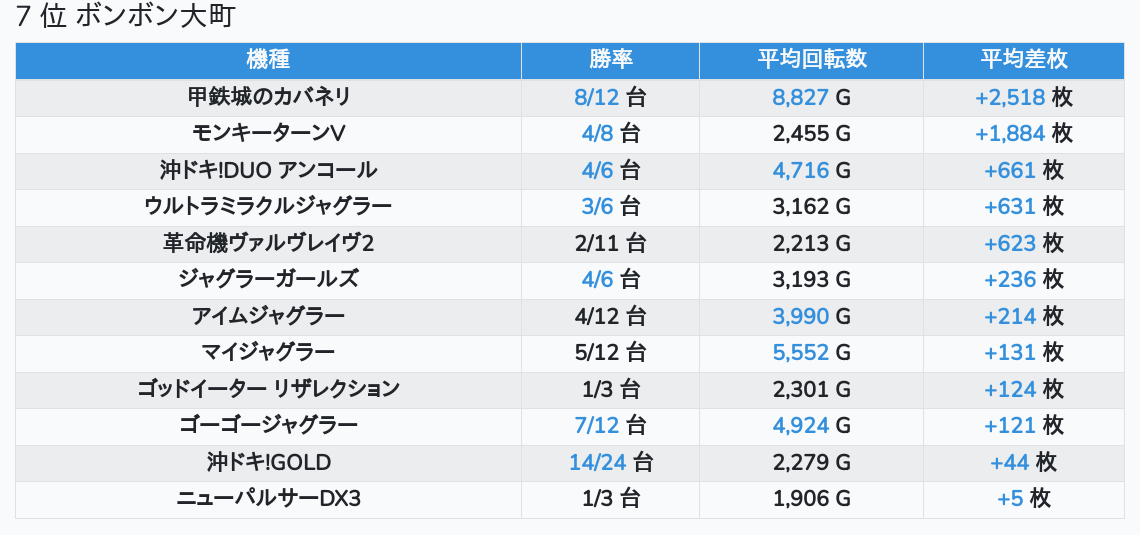Click the +2,518 枚 difference value
Image resolution: width=1140 pixels, height=535 pixels.
coord(1010,97)
